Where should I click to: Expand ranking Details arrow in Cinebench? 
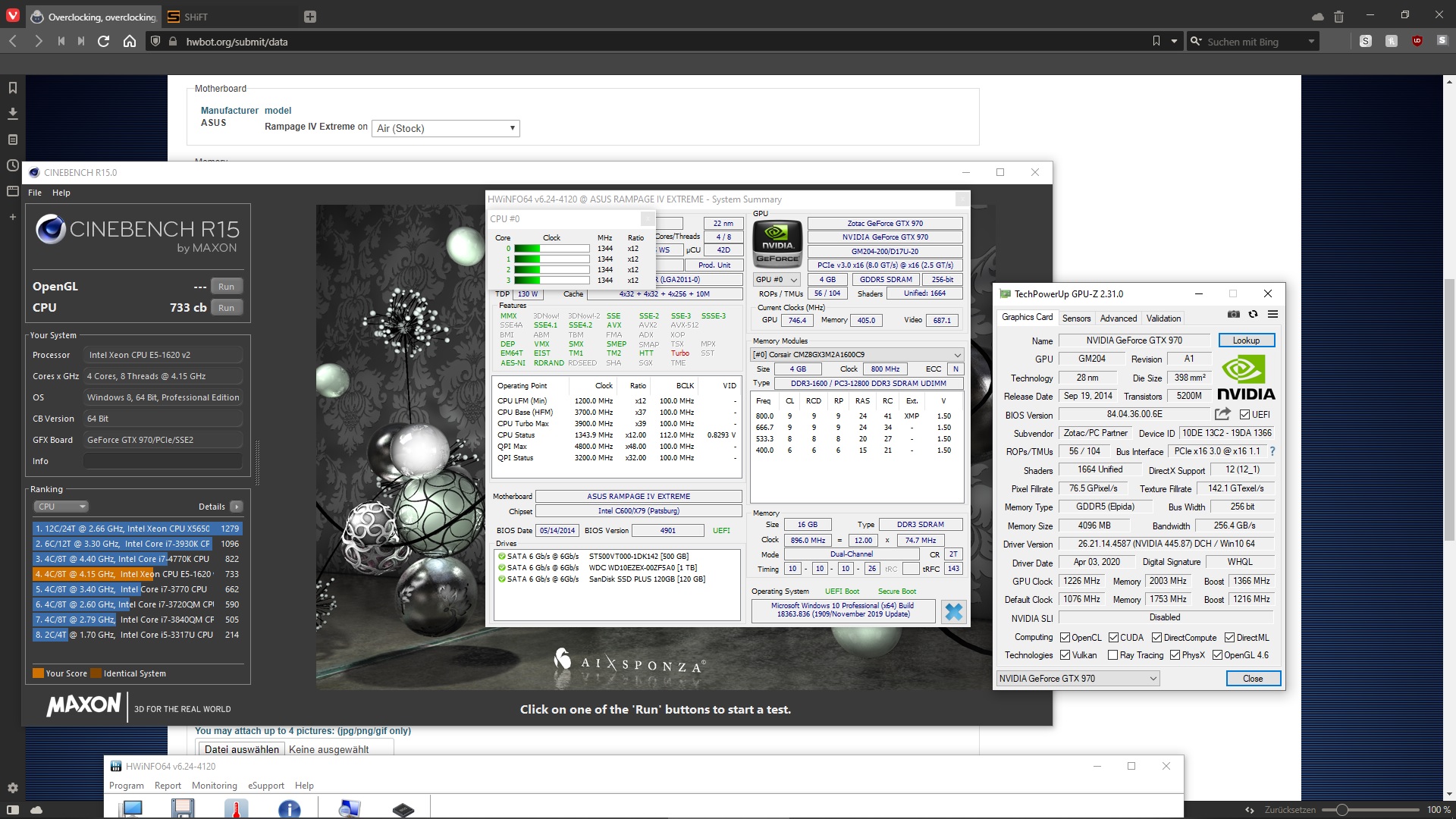coord(237,507)
